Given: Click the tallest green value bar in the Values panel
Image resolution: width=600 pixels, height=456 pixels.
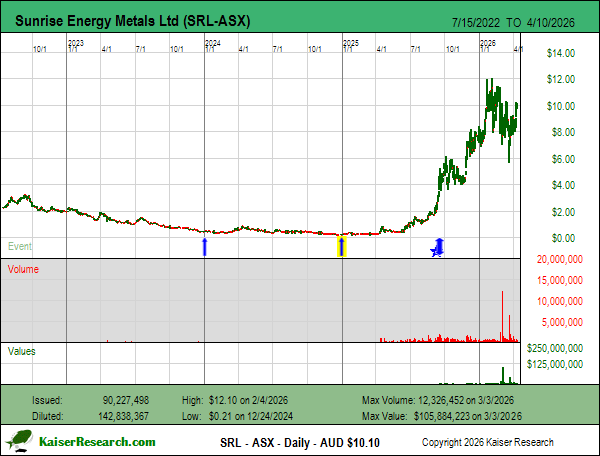Looking at the screenshot, I should click(503, 375).
